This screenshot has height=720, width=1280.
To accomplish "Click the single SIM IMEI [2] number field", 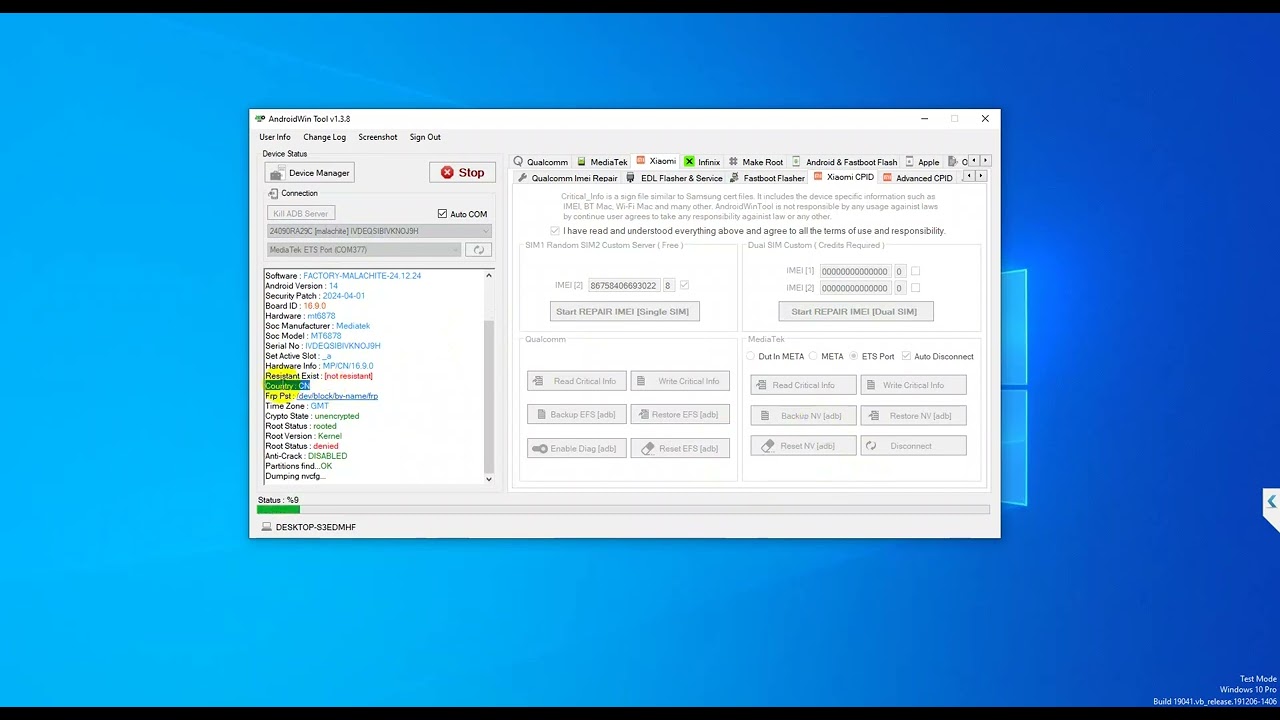I will [x=623, y=286].
